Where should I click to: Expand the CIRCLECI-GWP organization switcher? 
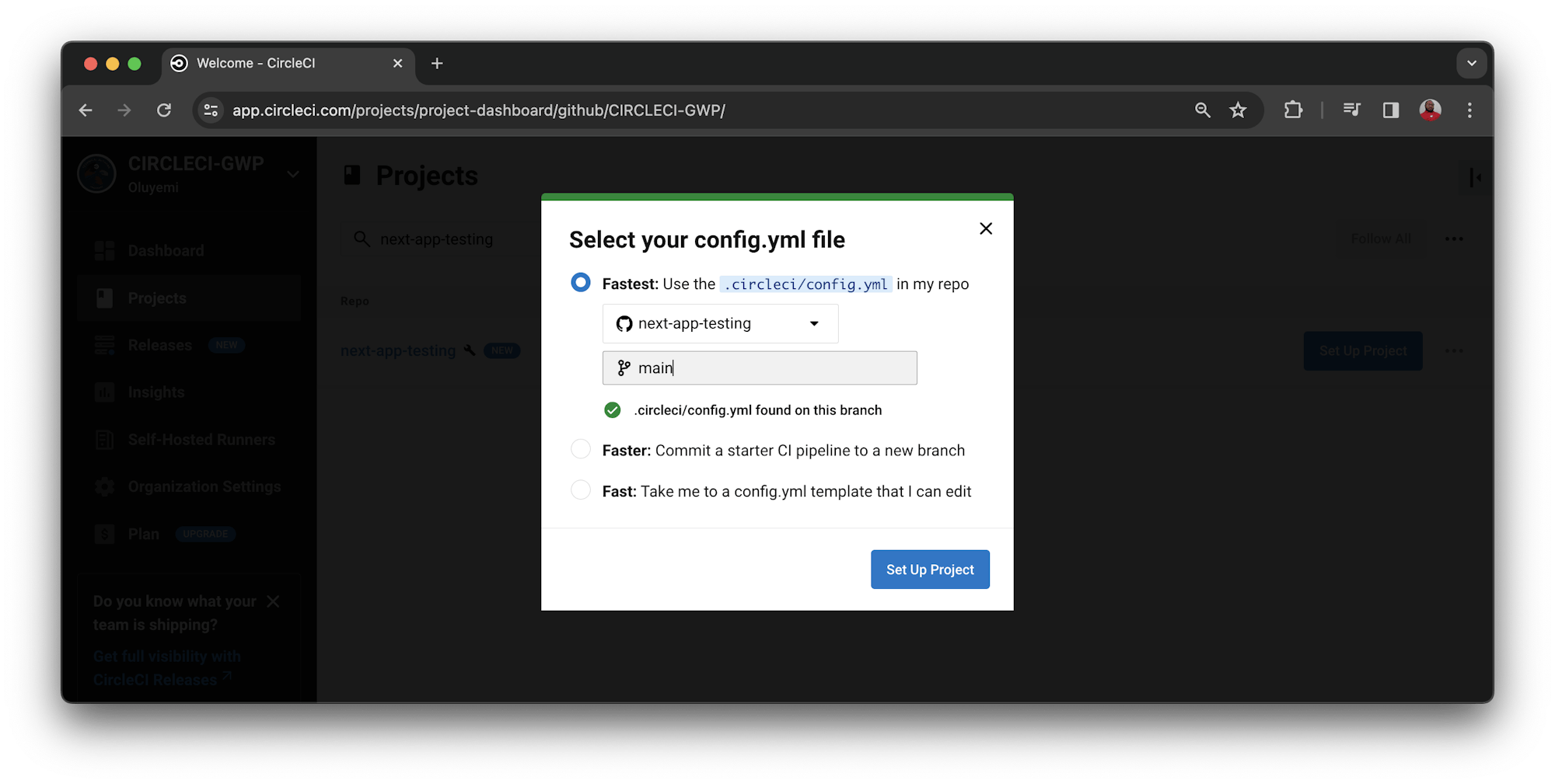point(293,174)
